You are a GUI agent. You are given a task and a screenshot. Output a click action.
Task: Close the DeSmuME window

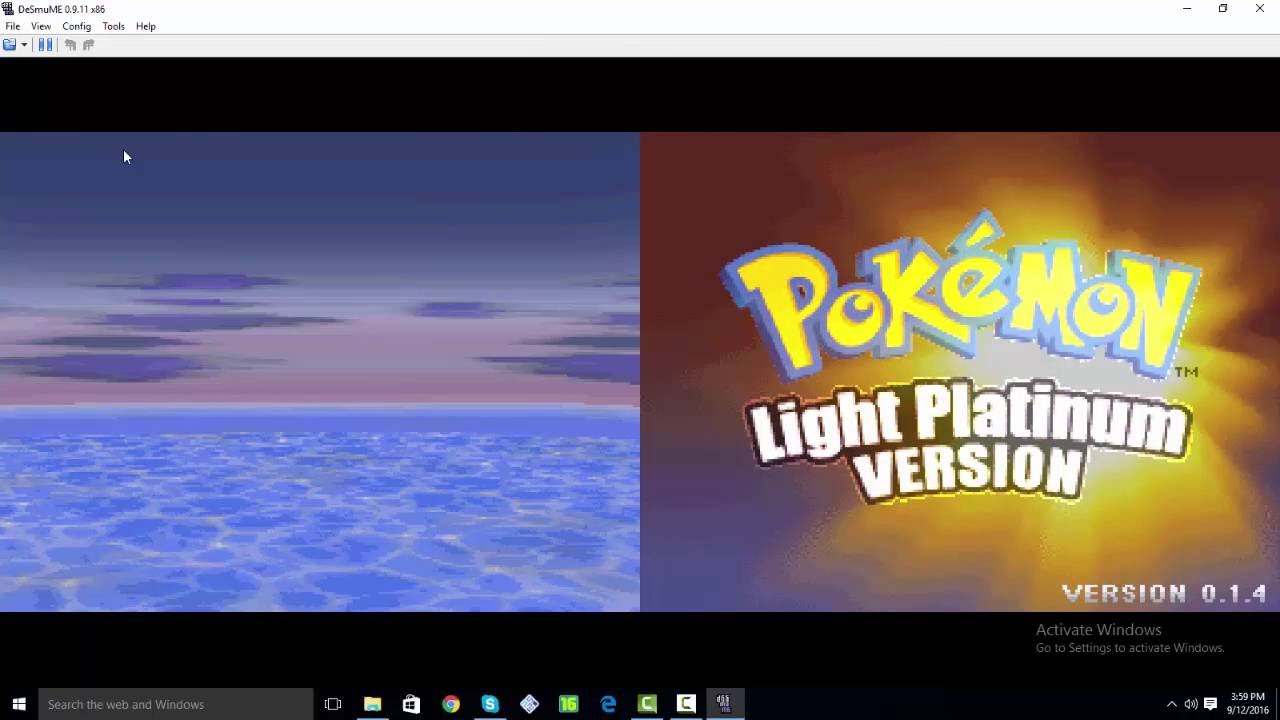tap(1260, 9)
